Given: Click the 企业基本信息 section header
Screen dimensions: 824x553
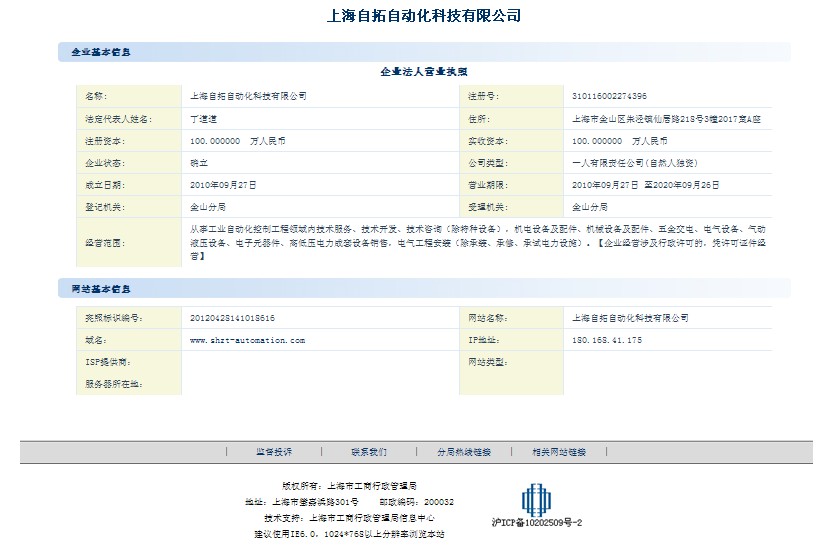Looking at the screenshot, I should [101, 52].
